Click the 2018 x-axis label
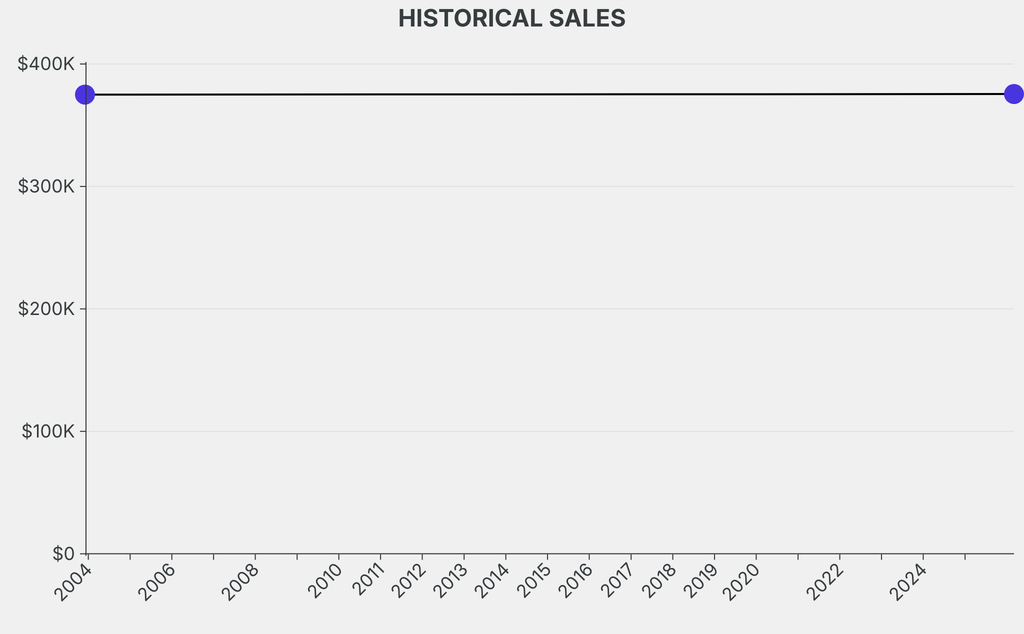 point(658,582)
